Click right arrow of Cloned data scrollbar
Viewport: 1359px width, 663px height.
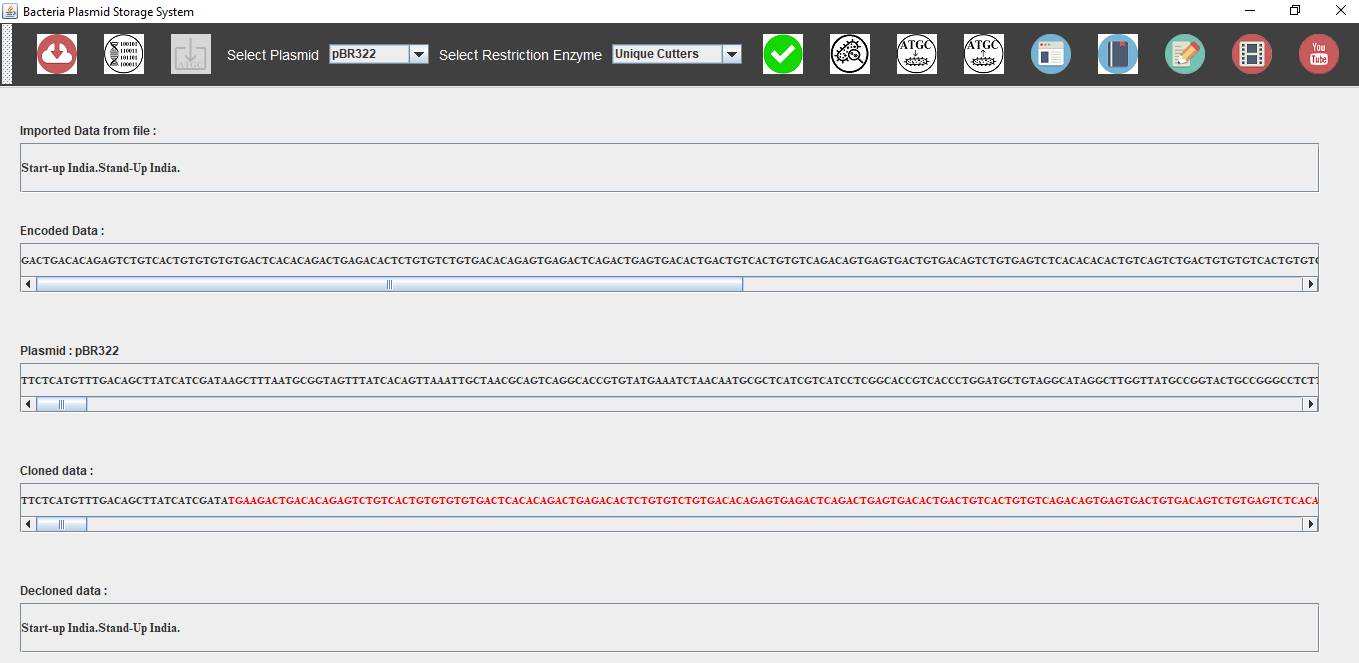pos(1310,524)
